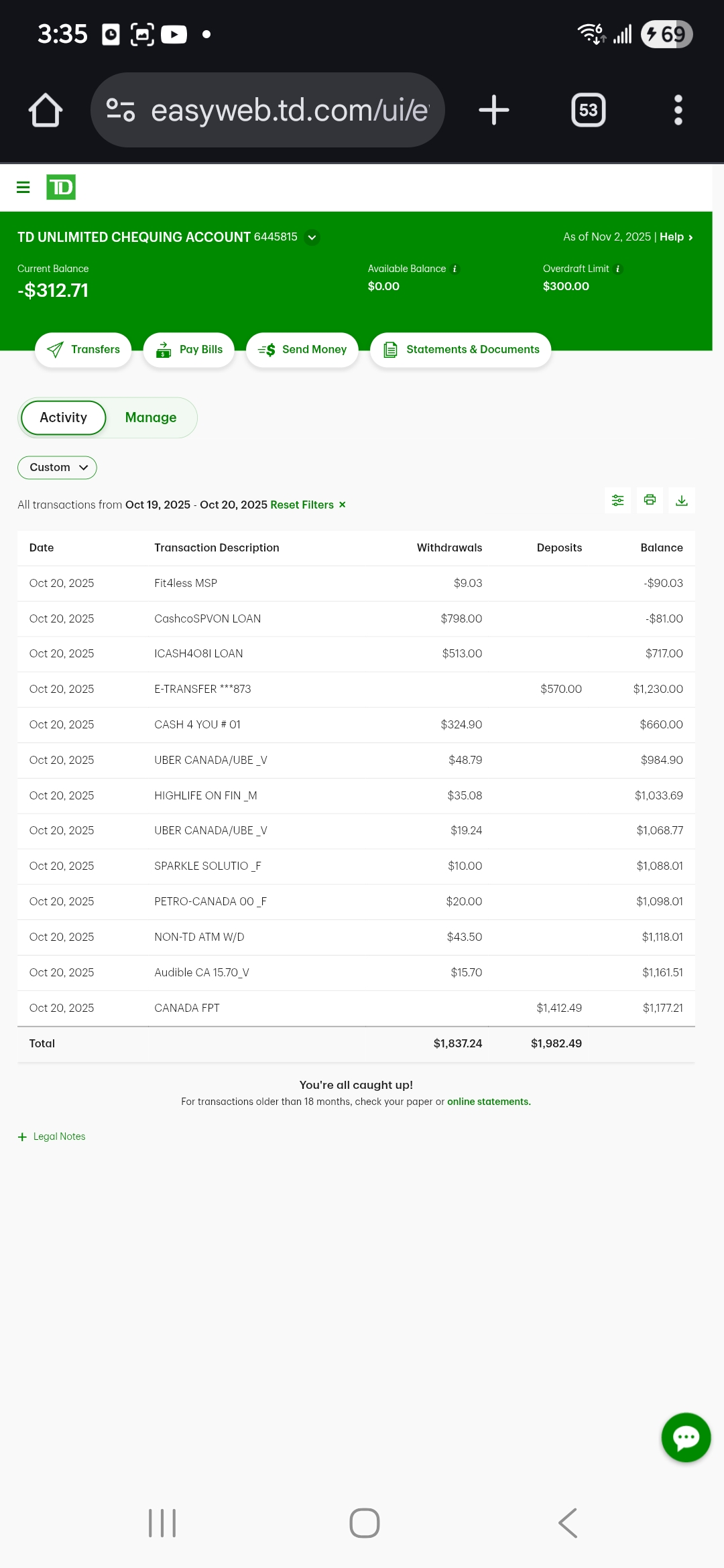The width and height of the screenshot is (724, 1568).
Task: Tap the browser home icon
Action: click(x=46, y=110)
